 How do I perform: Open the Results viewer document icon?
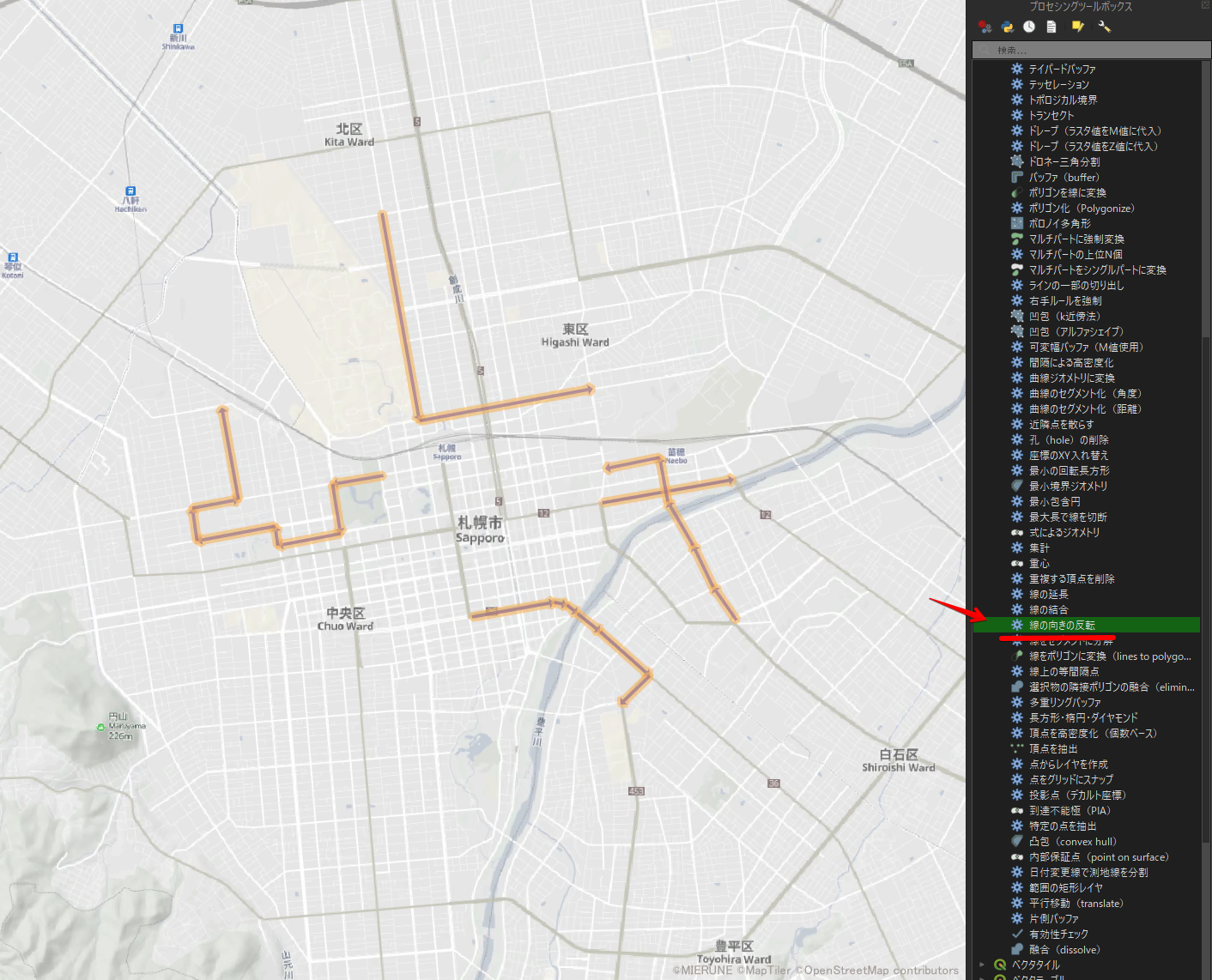1051,27
